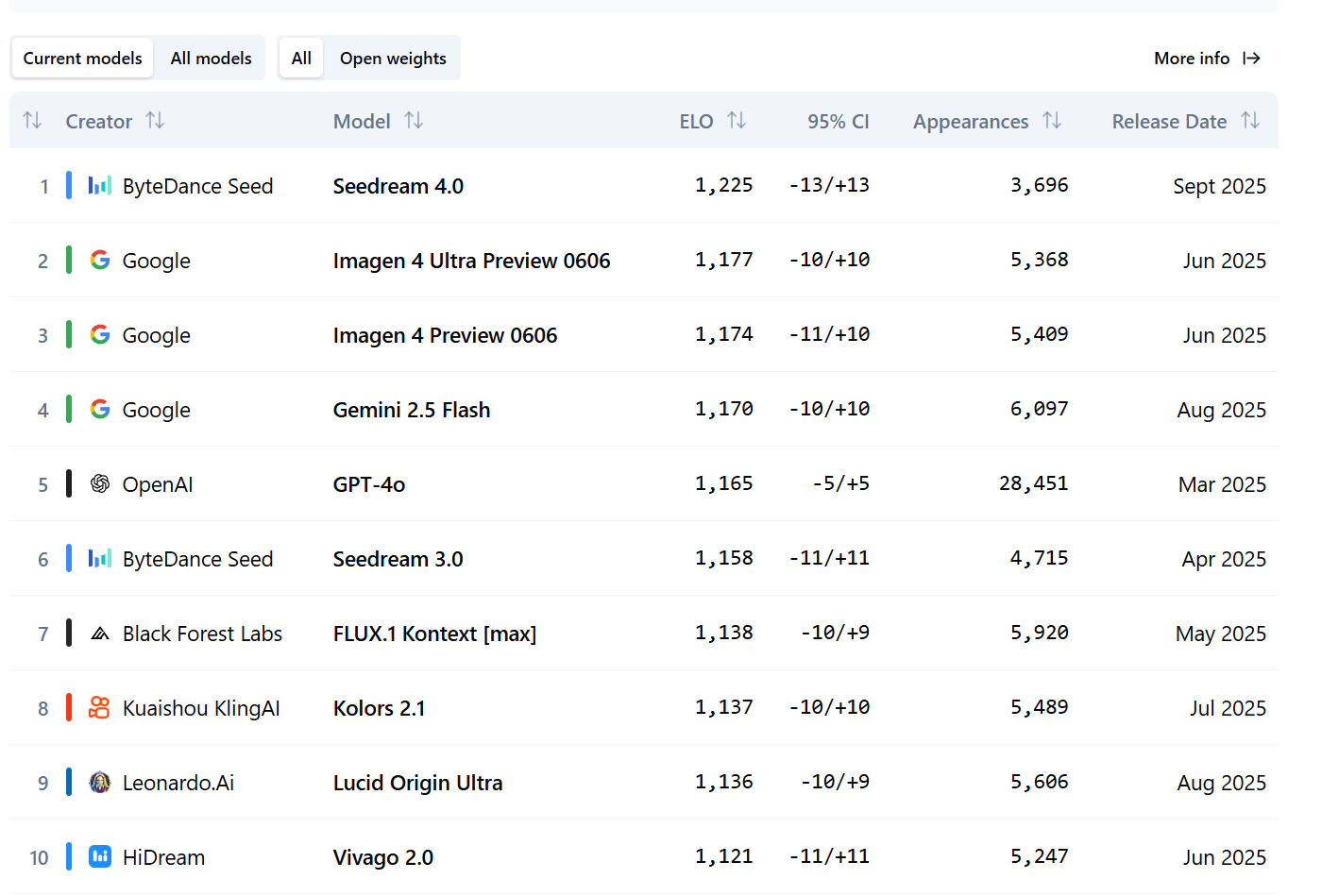Click confidence interval -13/+13
Image resolution: width=1339 pixels, height=896 pixels.
(829, 185)
